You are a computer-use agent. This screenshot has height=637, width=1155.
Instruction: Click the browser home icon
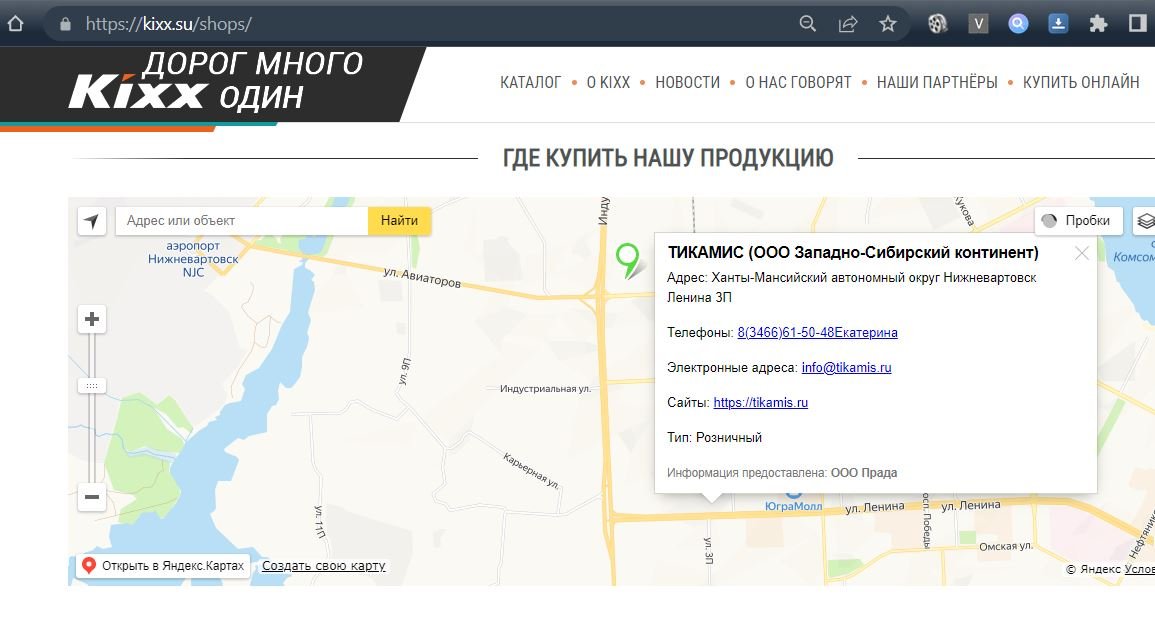[15, 24]
